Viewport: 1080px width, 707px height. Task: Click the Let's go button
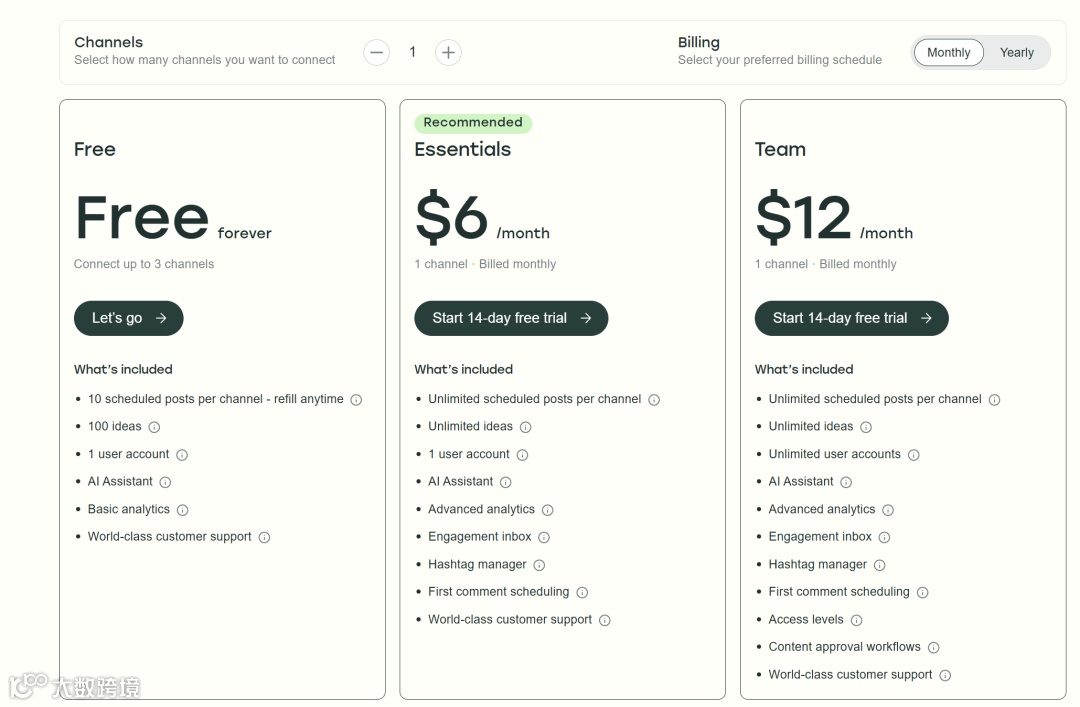128,318
